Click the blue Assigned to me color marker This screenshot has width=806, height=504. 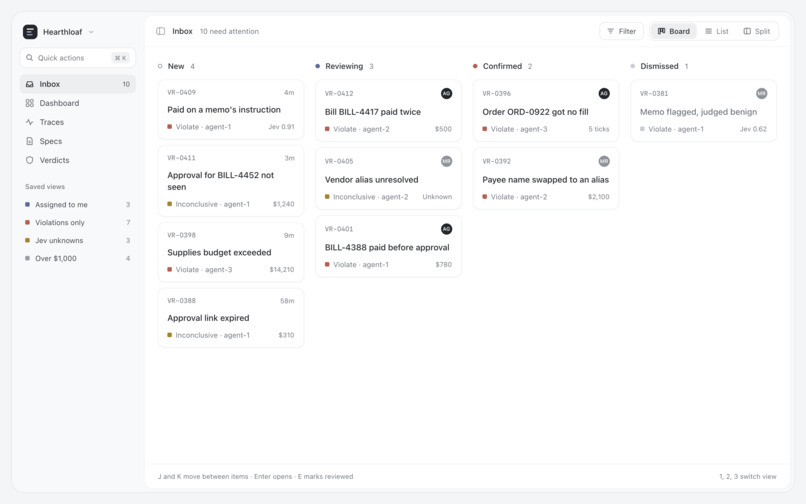click(x=27, y=204)
